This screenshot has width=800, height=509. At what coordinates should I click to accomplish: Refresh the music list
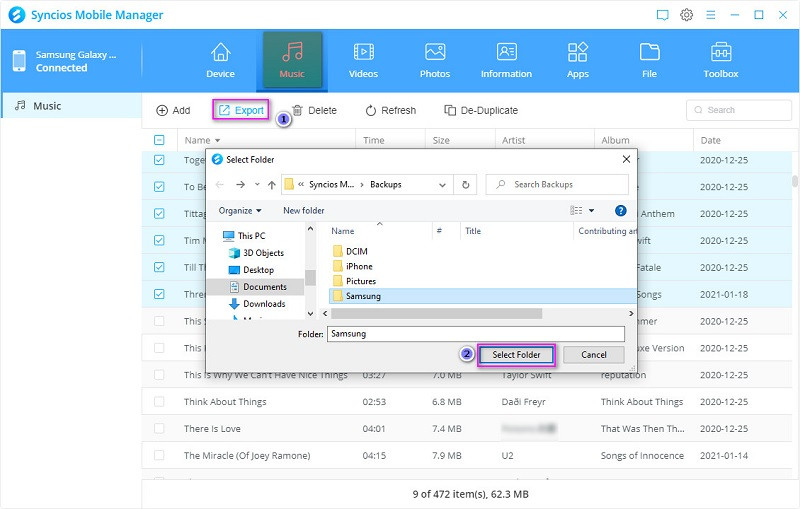(391, 110)
